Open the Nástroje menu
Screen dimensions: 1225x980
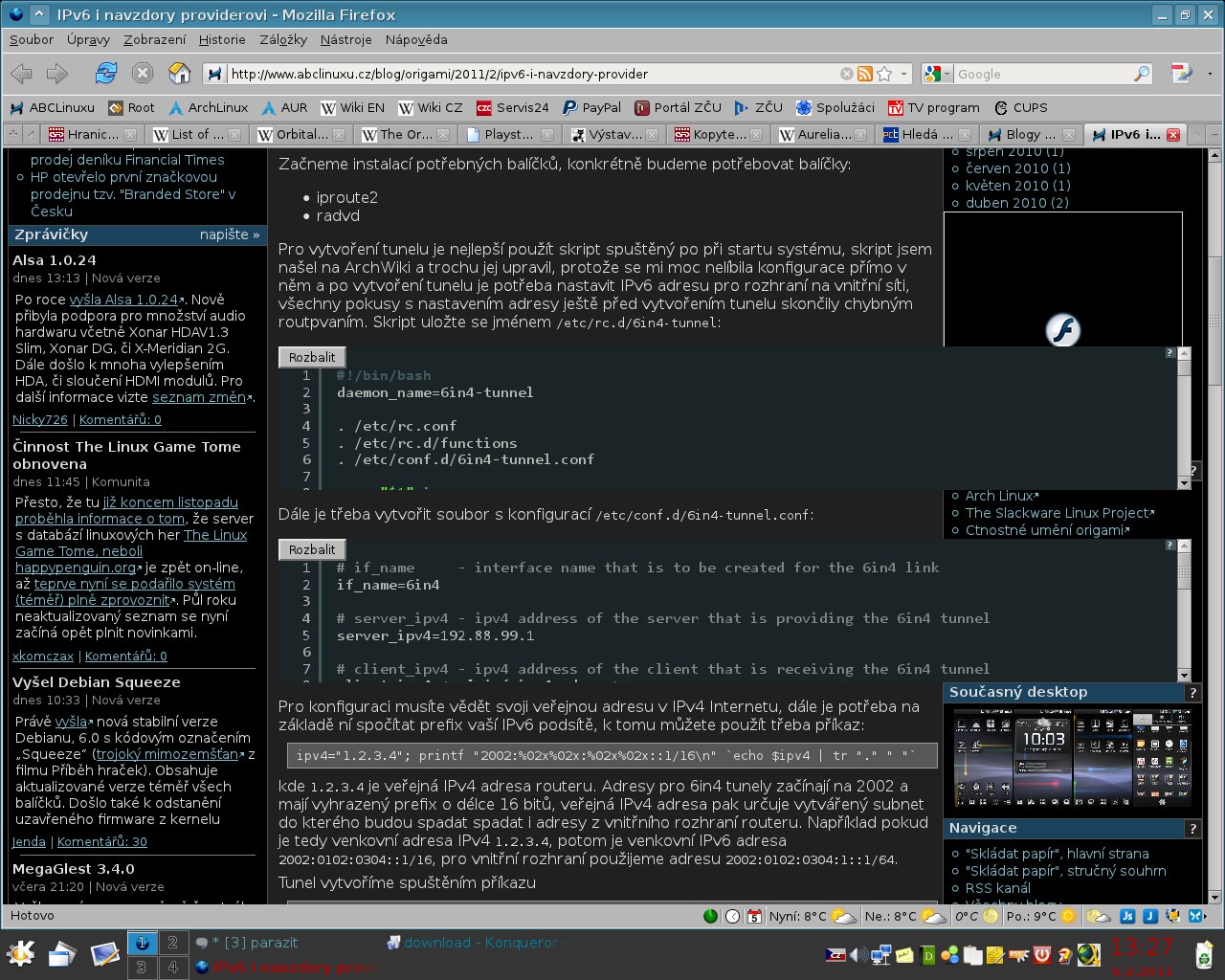[346, 40]
